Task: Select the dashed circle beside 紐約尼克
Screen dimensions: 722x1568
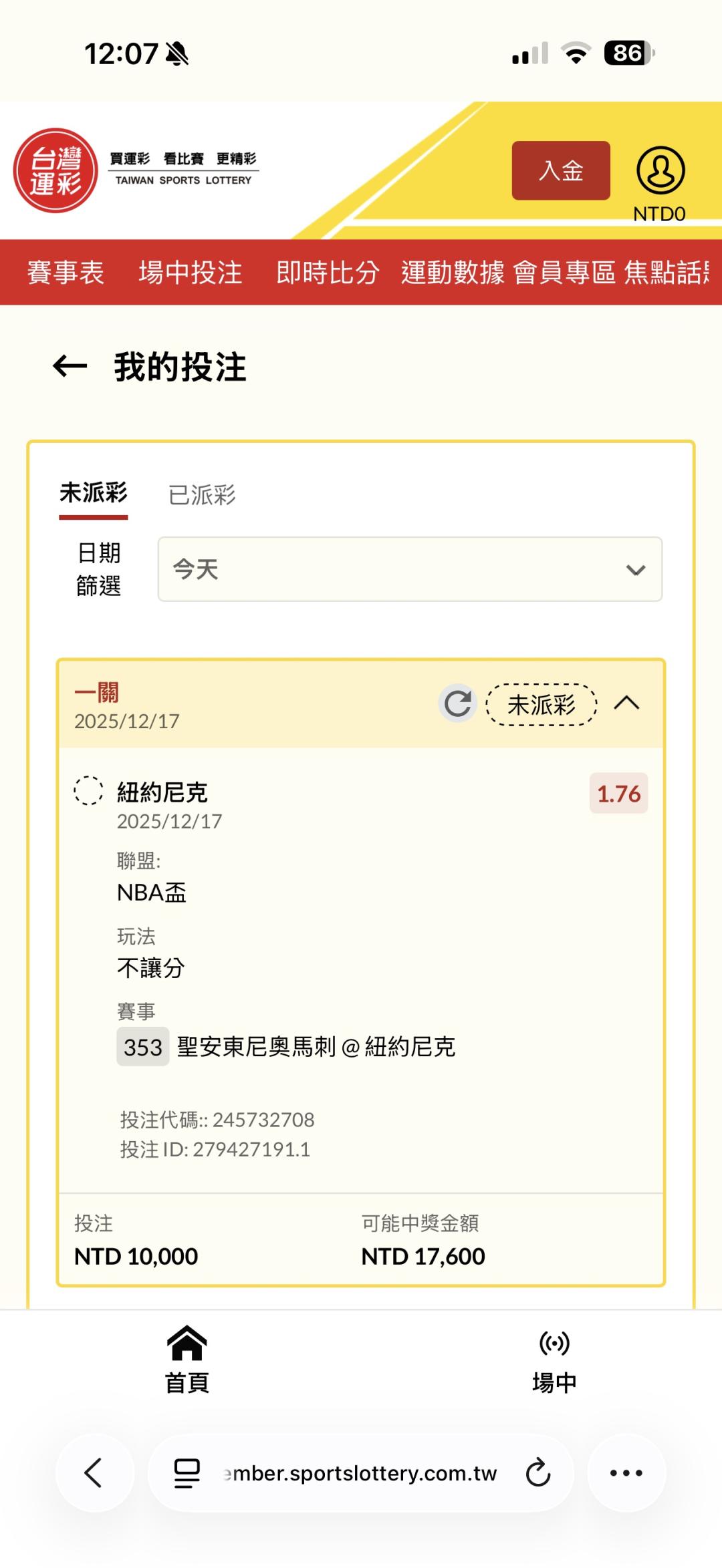Action: [88, 791]
